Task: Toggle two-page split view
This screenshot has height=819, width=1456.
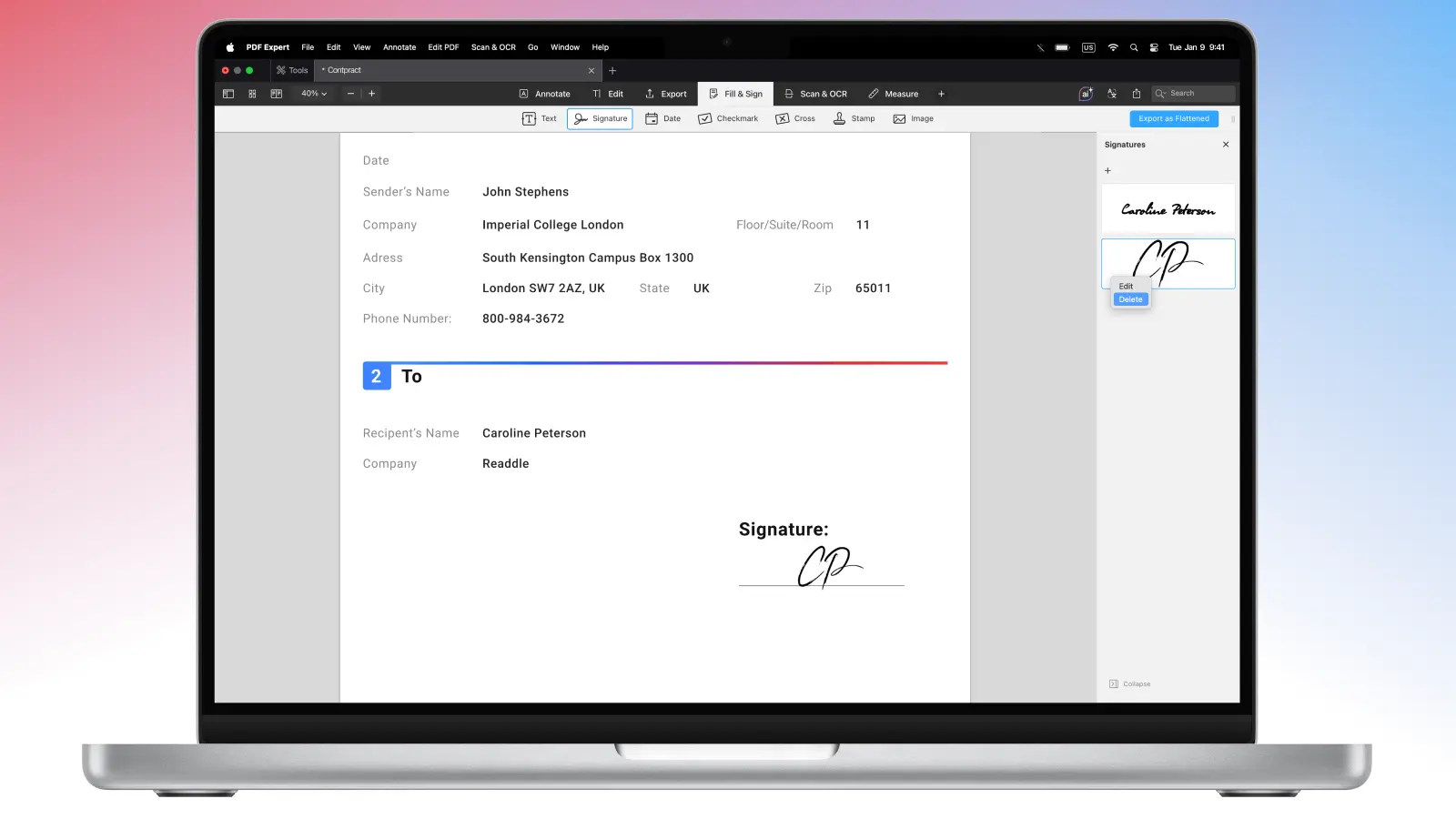Action: [x=276, y=94]
